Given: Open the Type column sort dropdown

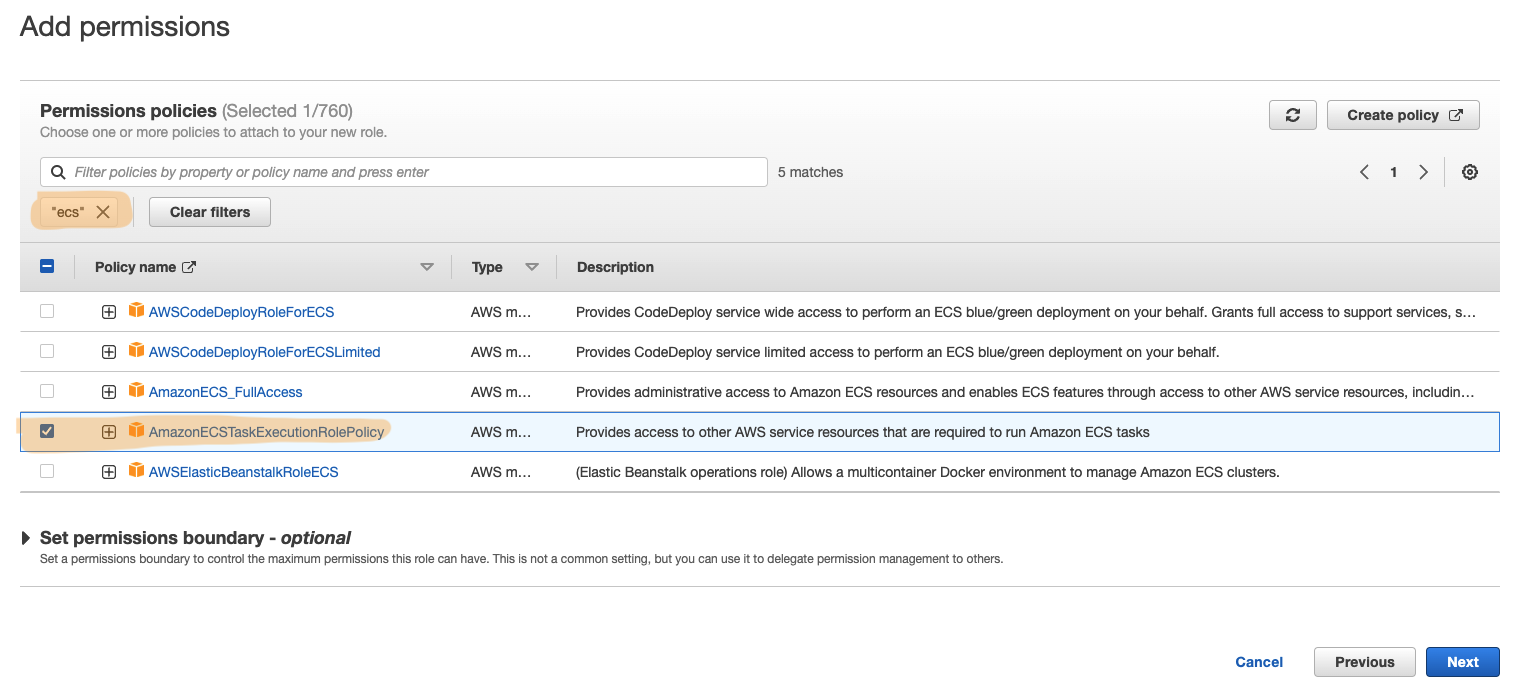Looking at the screenshot, I should point(532,267).
